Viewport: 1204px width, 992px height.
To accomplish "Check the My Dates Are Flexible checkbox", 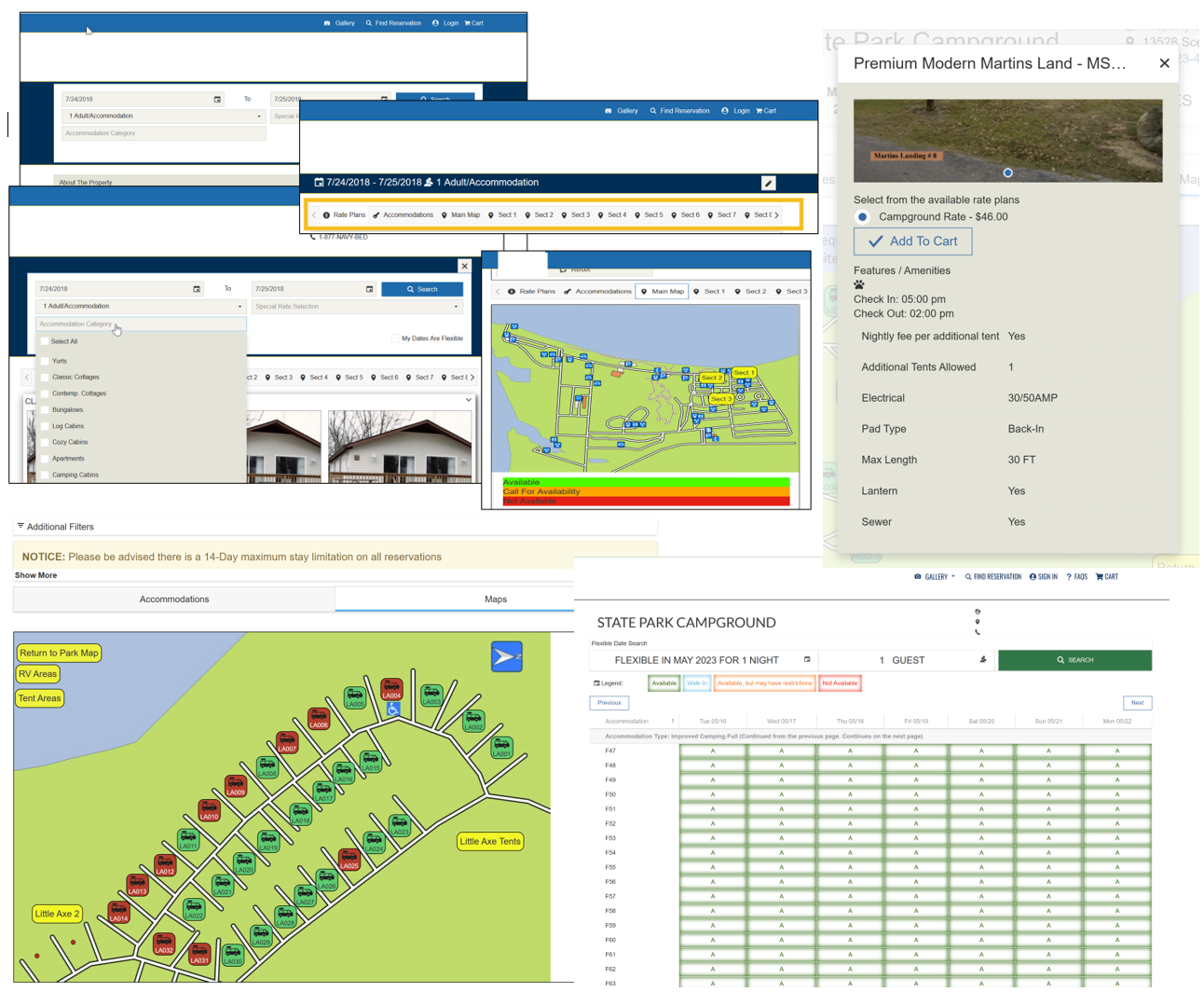I will click(x=393, y=338).
